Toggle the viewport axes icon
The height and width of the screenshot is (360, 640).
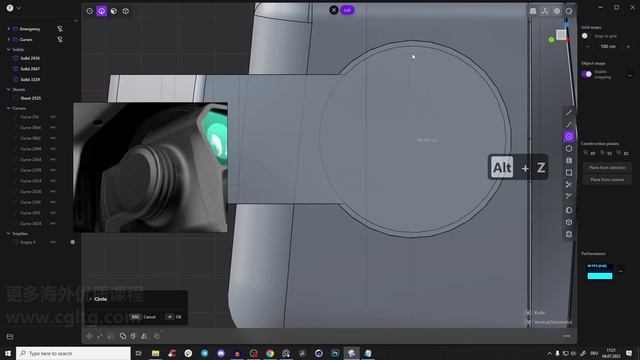[545, 11]
